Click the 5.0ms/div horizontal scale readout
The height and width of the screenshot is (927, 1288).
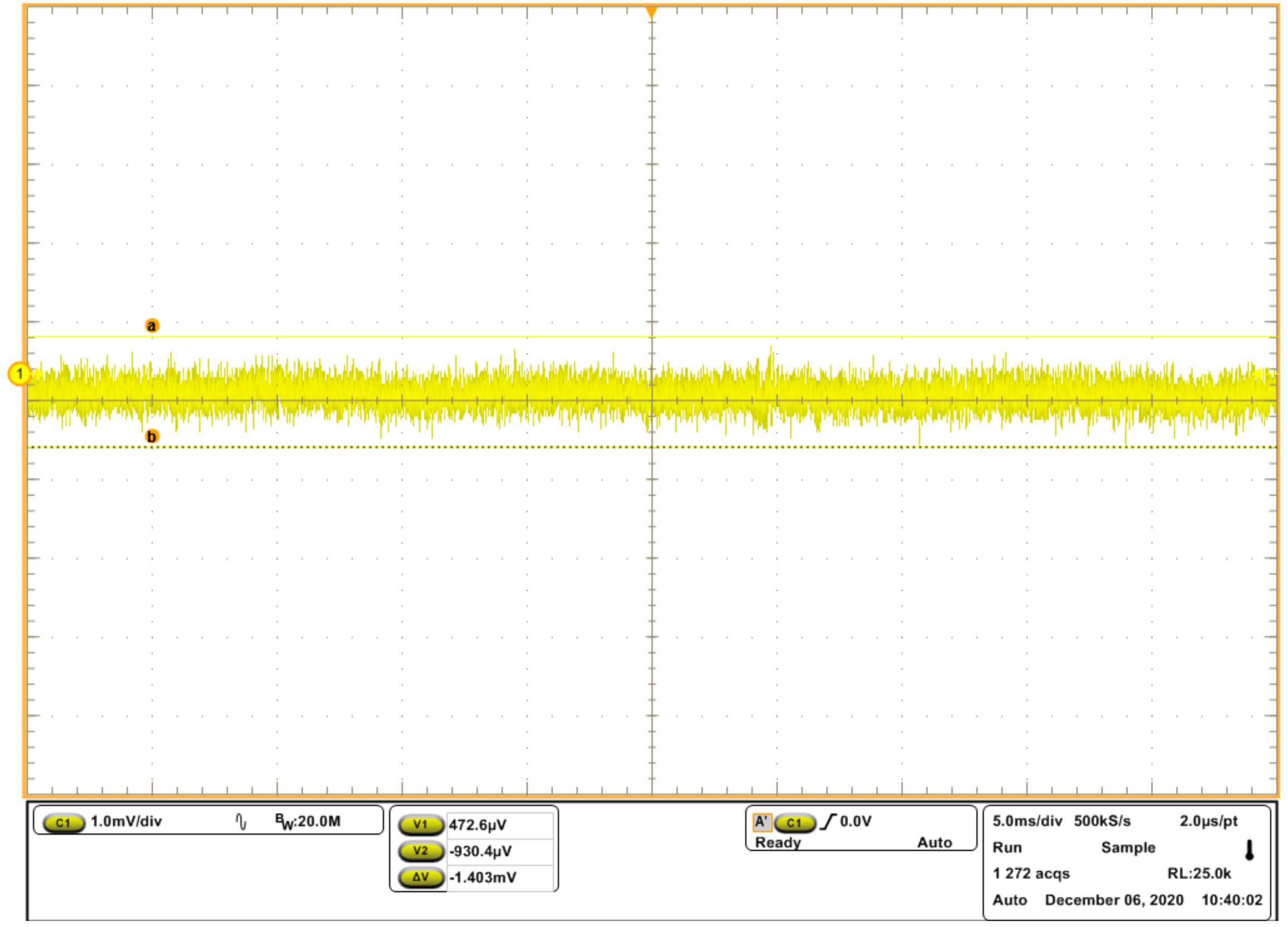[x=1027, y=821]
